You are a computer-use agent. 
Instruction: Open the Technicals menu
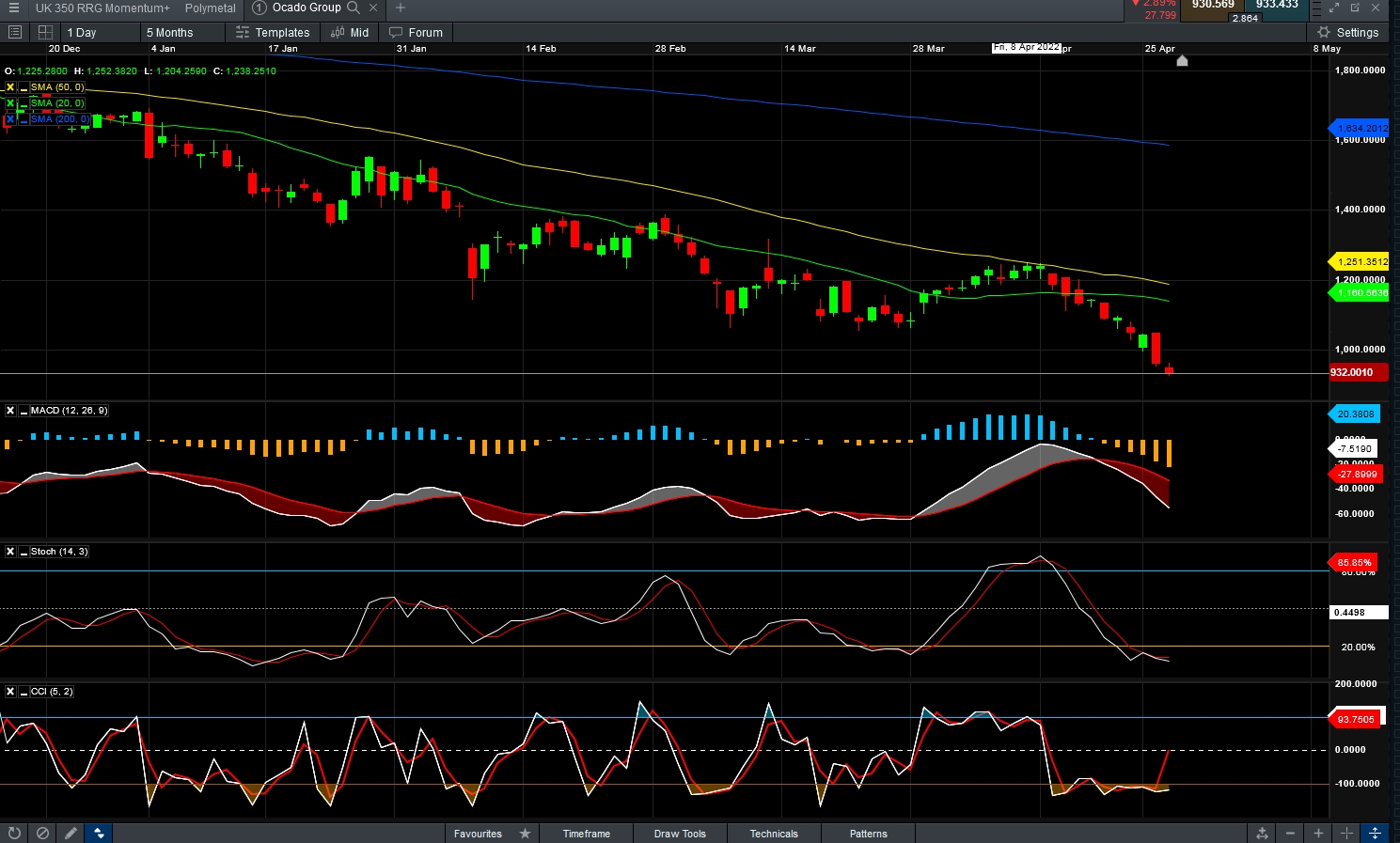coord(774,834)
